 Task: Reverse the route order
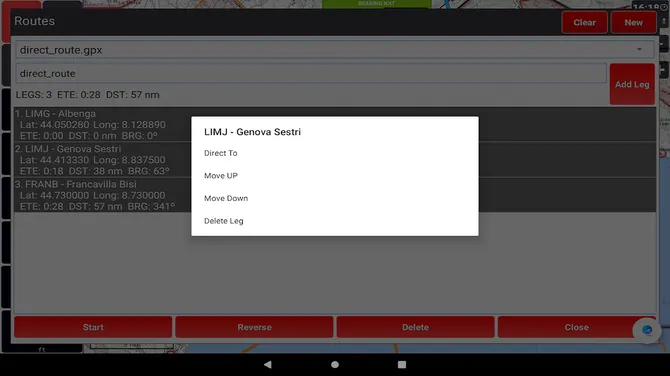(254, 327)
